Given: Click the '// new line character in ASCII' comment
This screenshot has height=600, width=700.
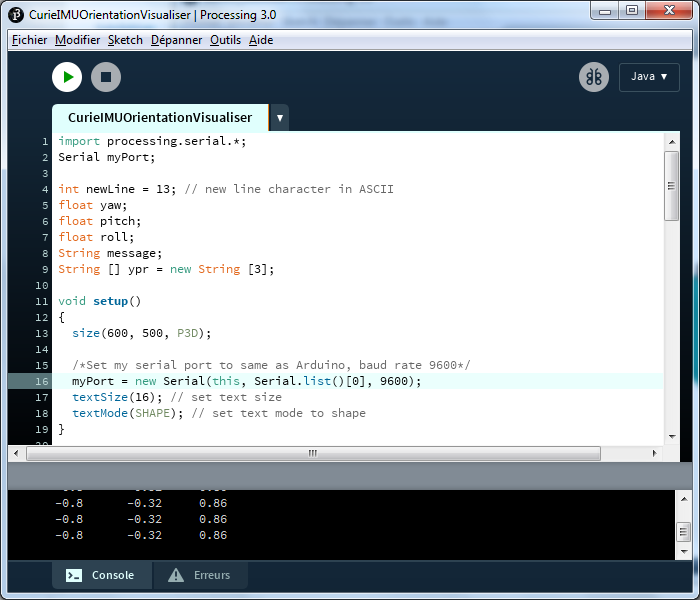Looking at the screenshot, I should (289, 189).
